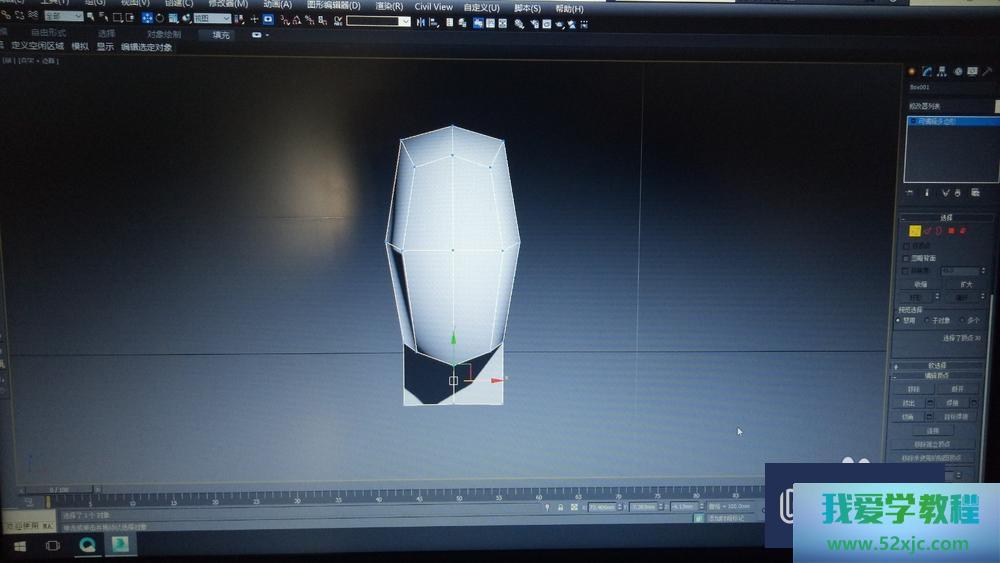The height and width of the screenshot is (563, 1000).
Task: Click the selection lock toggle icon
Action: 560,507
